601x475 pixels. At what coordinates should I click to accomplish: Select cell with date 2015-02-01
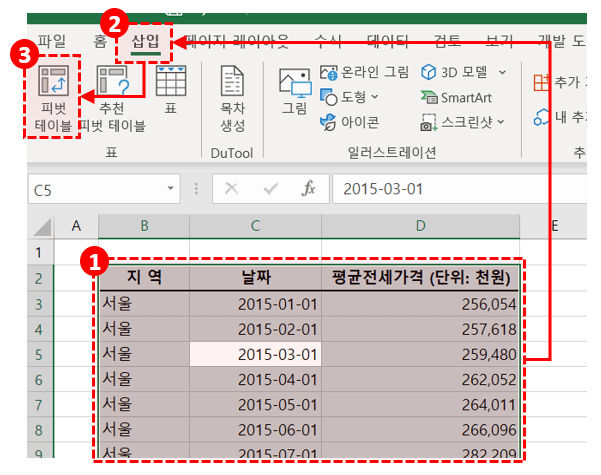click(x=255, y=329)
